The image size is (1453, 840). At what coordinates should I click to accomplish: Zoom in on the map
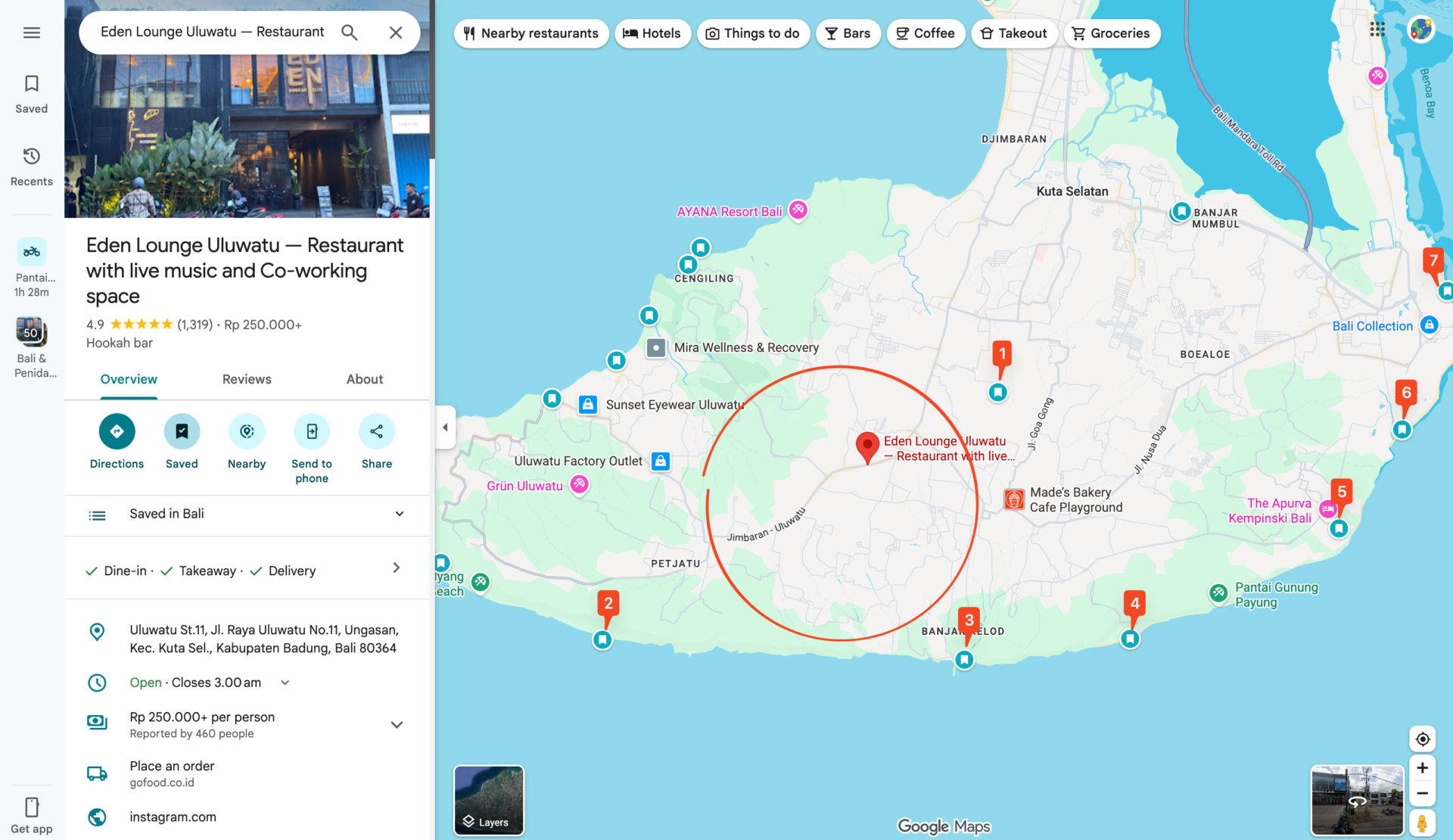point(1423,768)
